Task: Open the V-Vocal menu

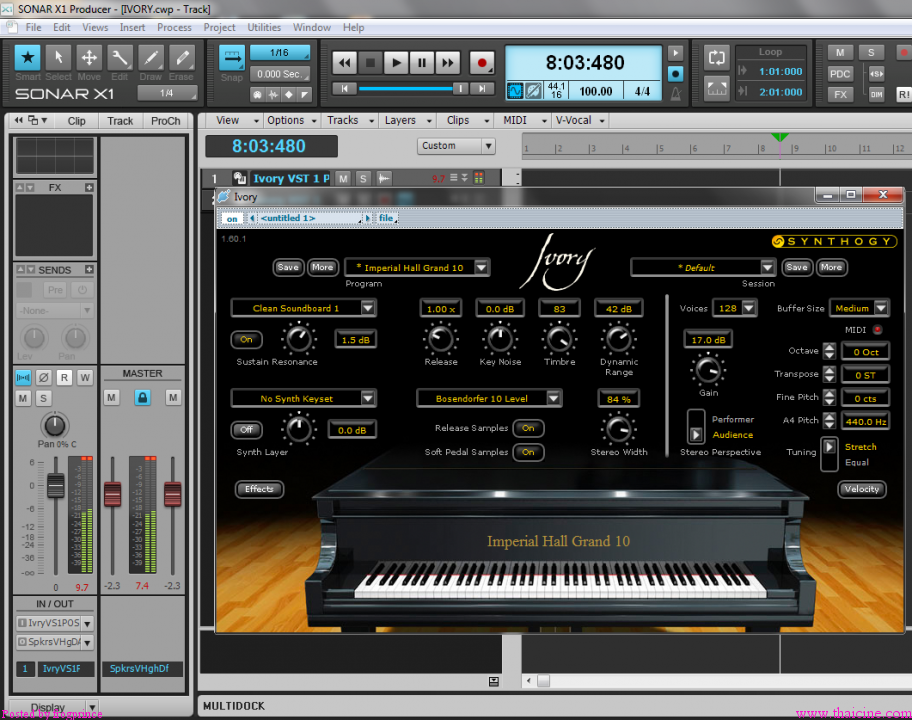Action: pos(580,120)
